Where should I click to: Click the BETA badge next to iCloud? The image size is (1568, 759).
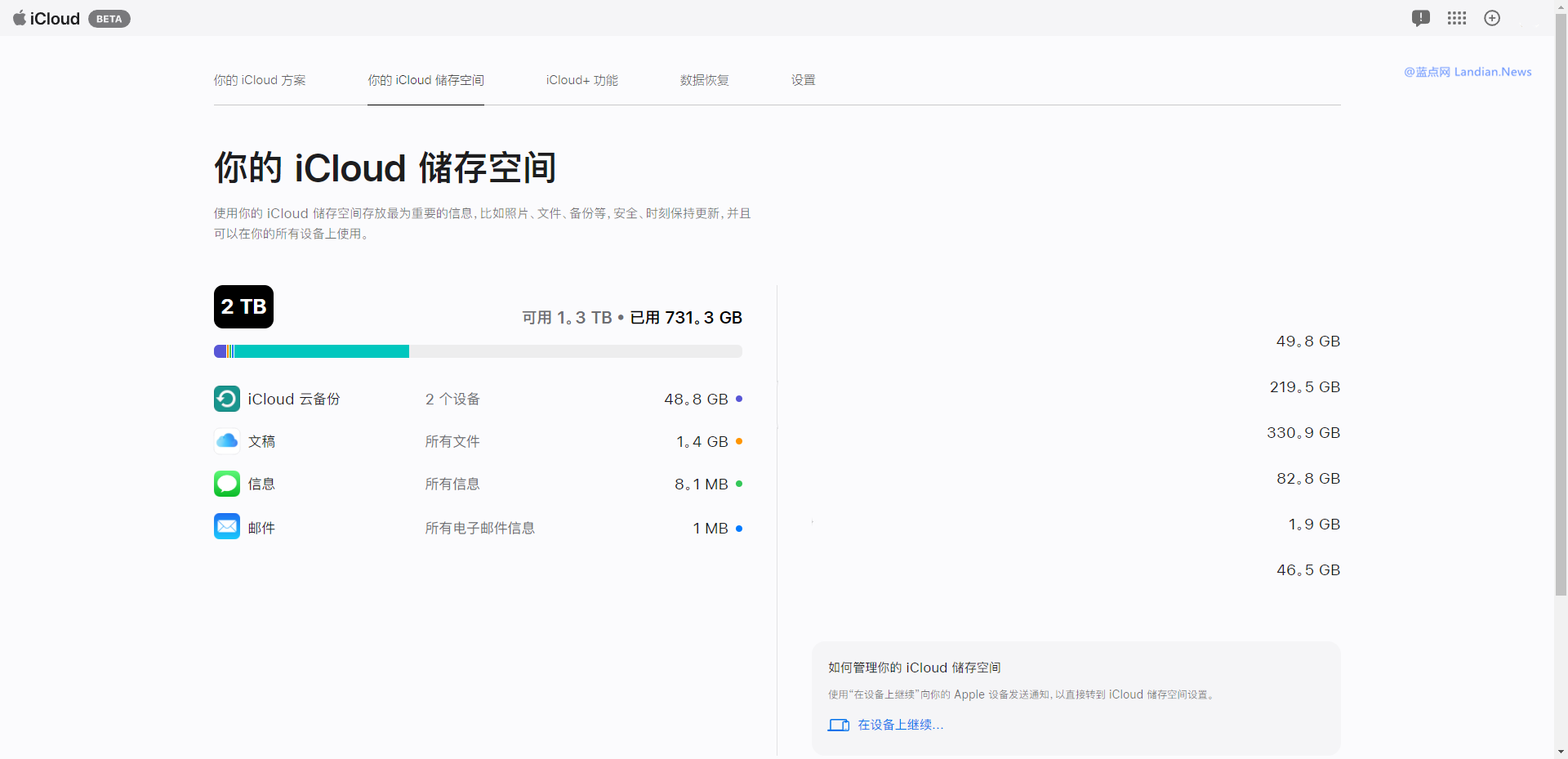pos(109,19)
